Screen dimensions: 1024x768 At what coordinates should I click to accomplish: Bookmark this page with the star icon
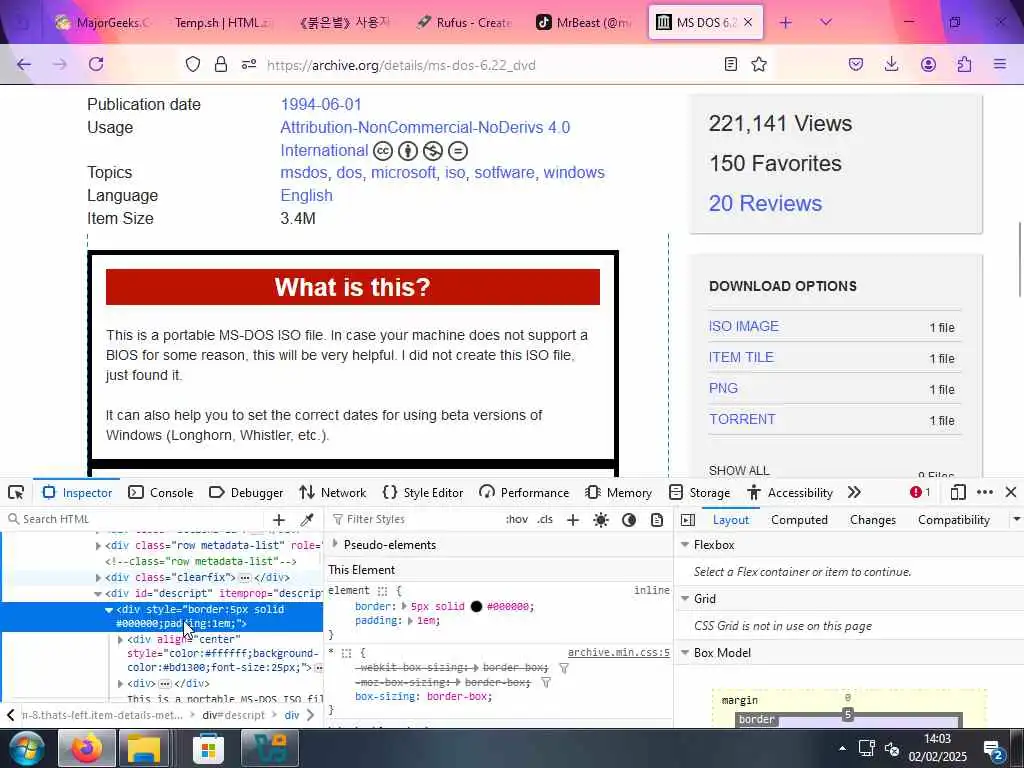(x=759, y=64)
